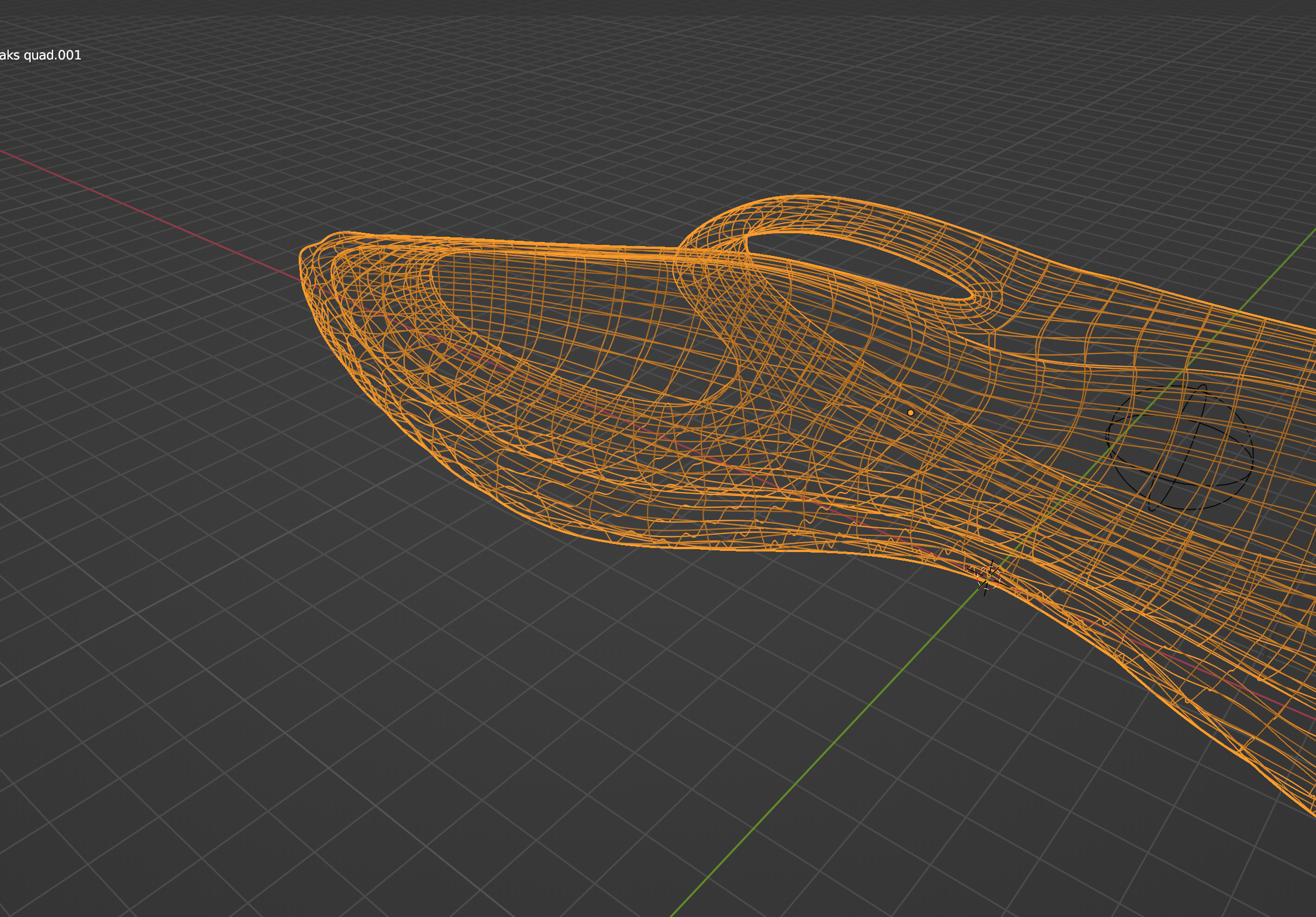Select the black wireframe sphere empty
This screenshot has width=1316, height=917.
coord(1179,448)
